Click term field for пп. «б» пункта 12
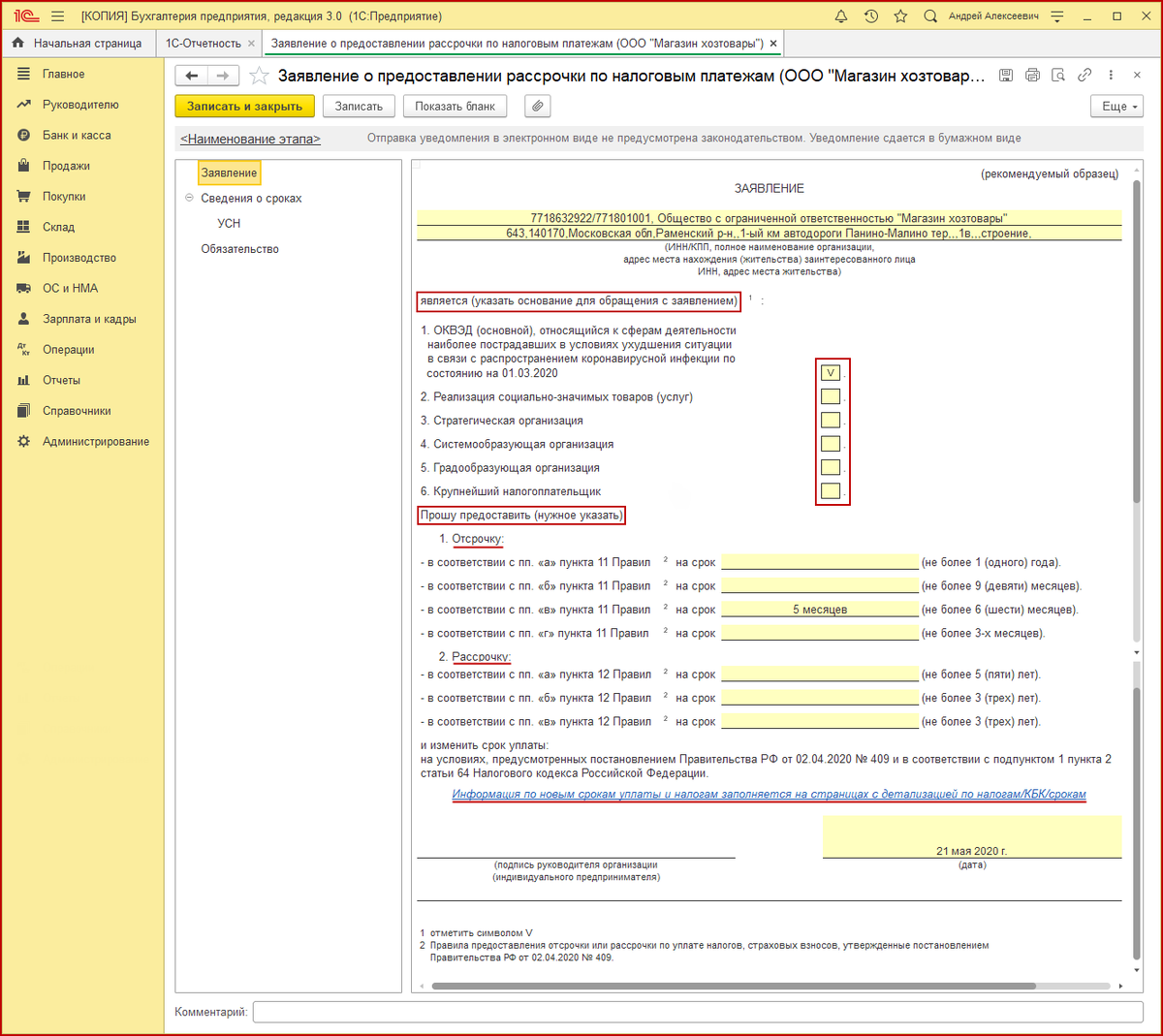This screenshot has height=1036, width=1163. coord(820,698)
